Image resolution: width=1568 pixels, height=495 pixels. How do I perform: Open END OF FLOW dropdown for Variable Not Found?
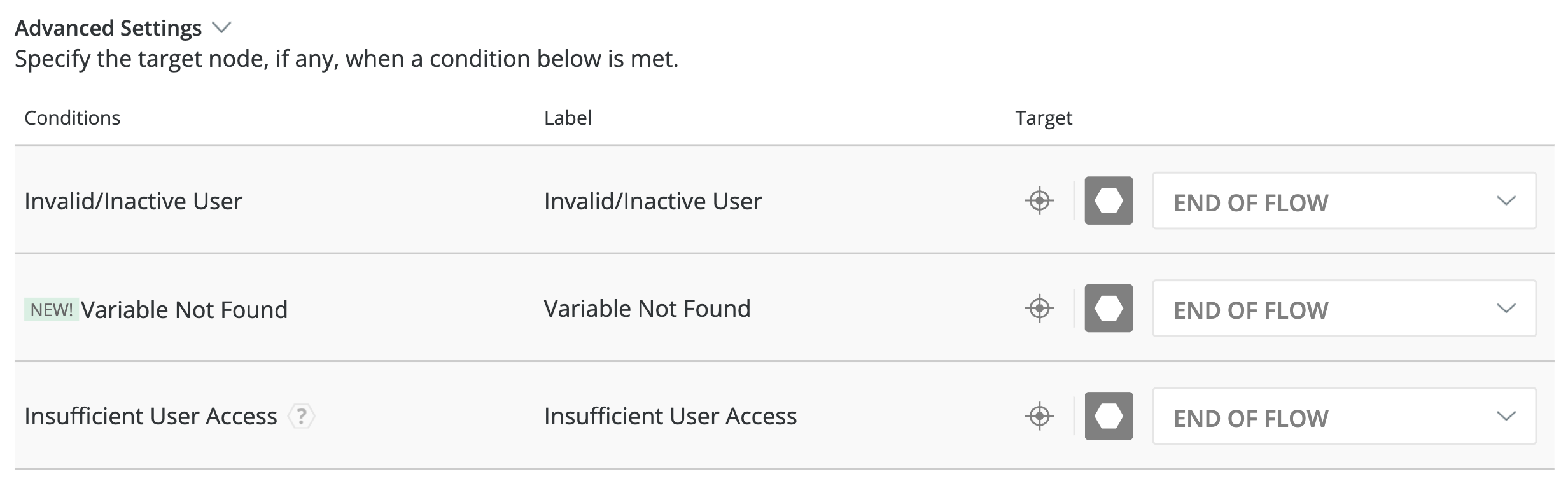1345,309
